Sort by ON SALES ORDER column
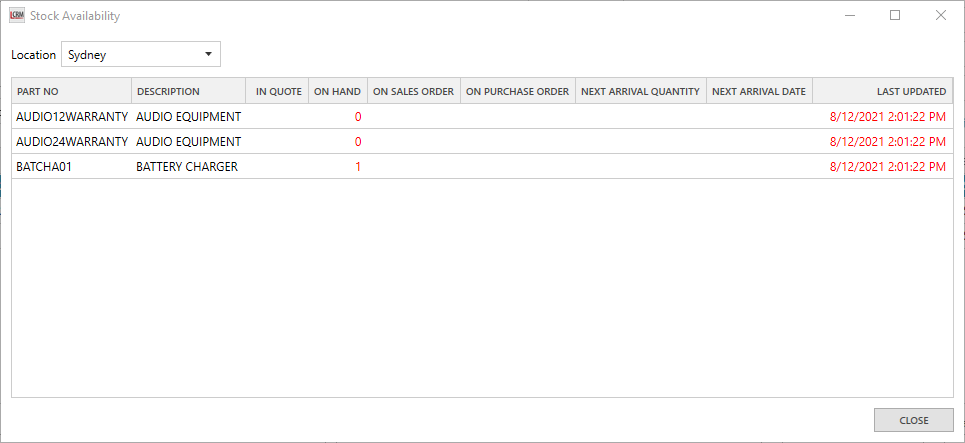Image resolution: width=965 pixels, height=443 pixels. (413, 92)
